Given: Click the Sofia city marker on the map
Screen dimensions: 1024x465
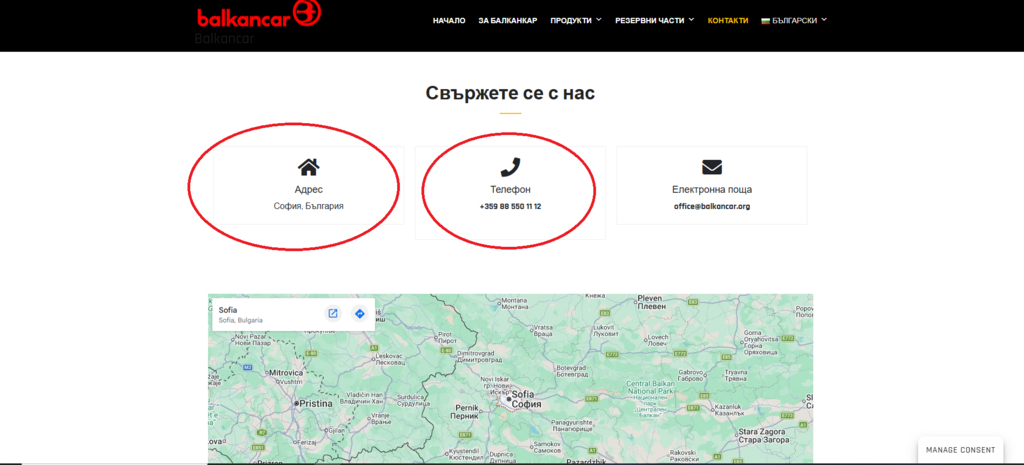Looking at the screenshot, I should pos(509,398).
